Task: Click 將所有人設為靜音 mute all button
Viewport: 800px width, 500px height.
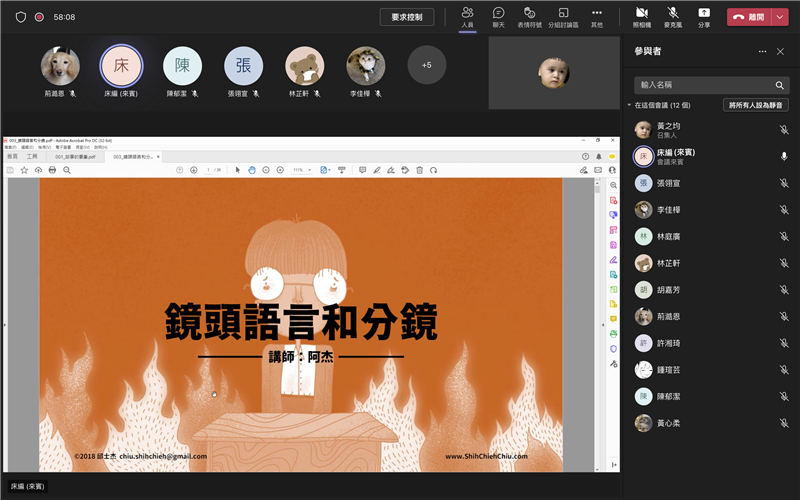Action: [x=755, y=105]
